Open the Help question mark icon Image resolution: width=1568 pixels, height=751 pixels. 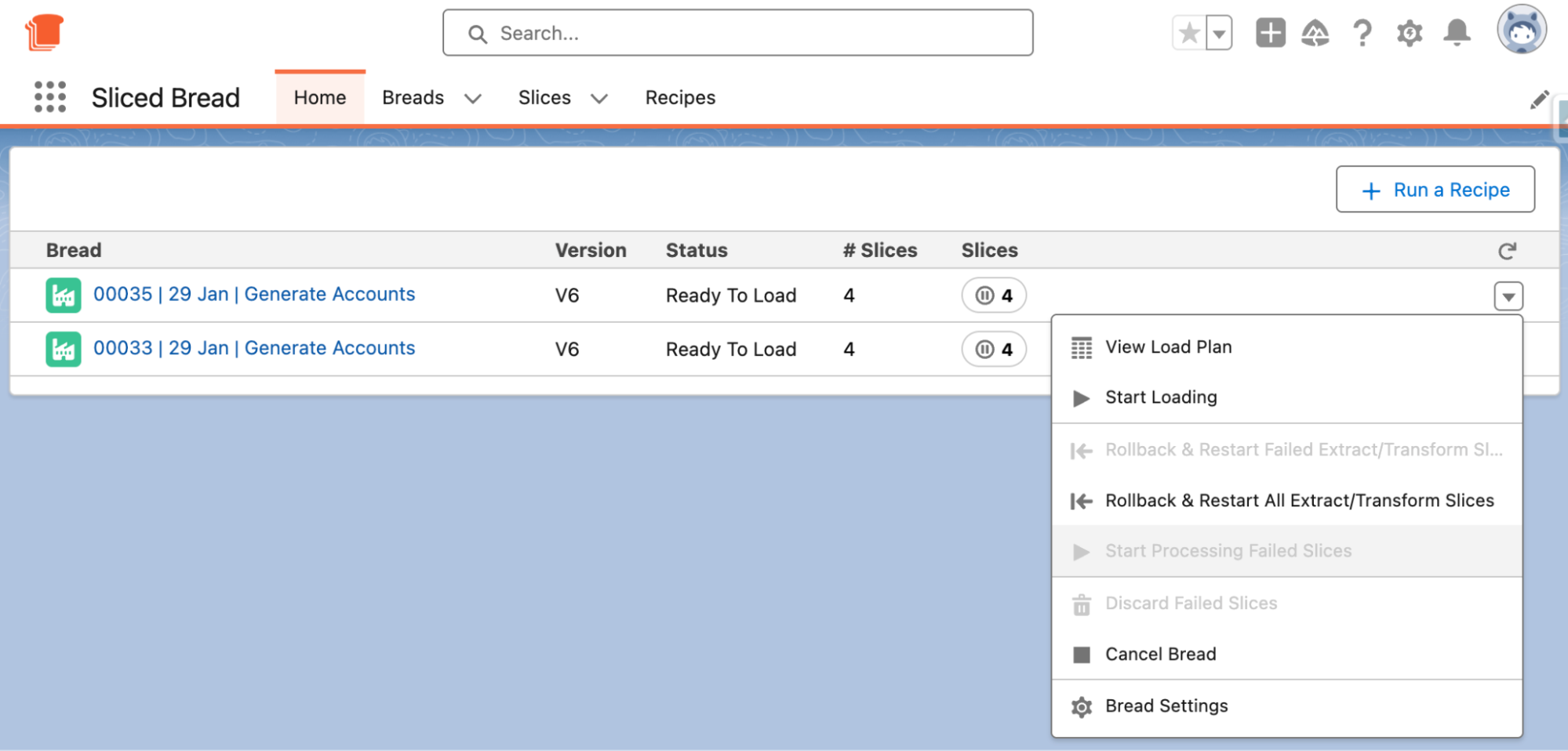click(x=1362, y=33)
